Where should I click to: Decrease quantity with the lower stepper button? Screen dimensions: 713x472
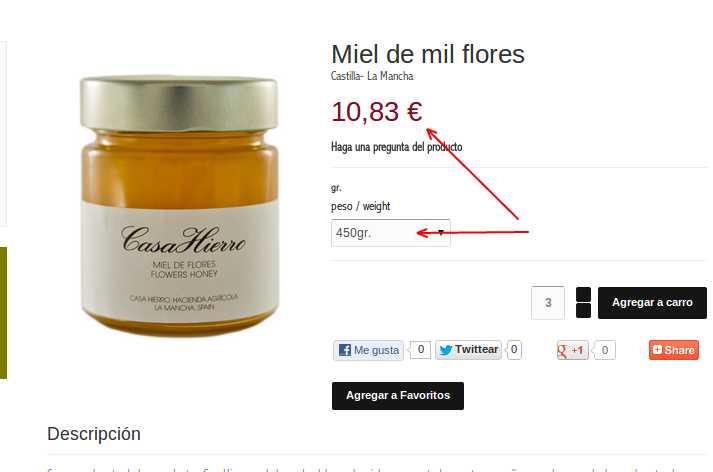click(x=583, y=310)
